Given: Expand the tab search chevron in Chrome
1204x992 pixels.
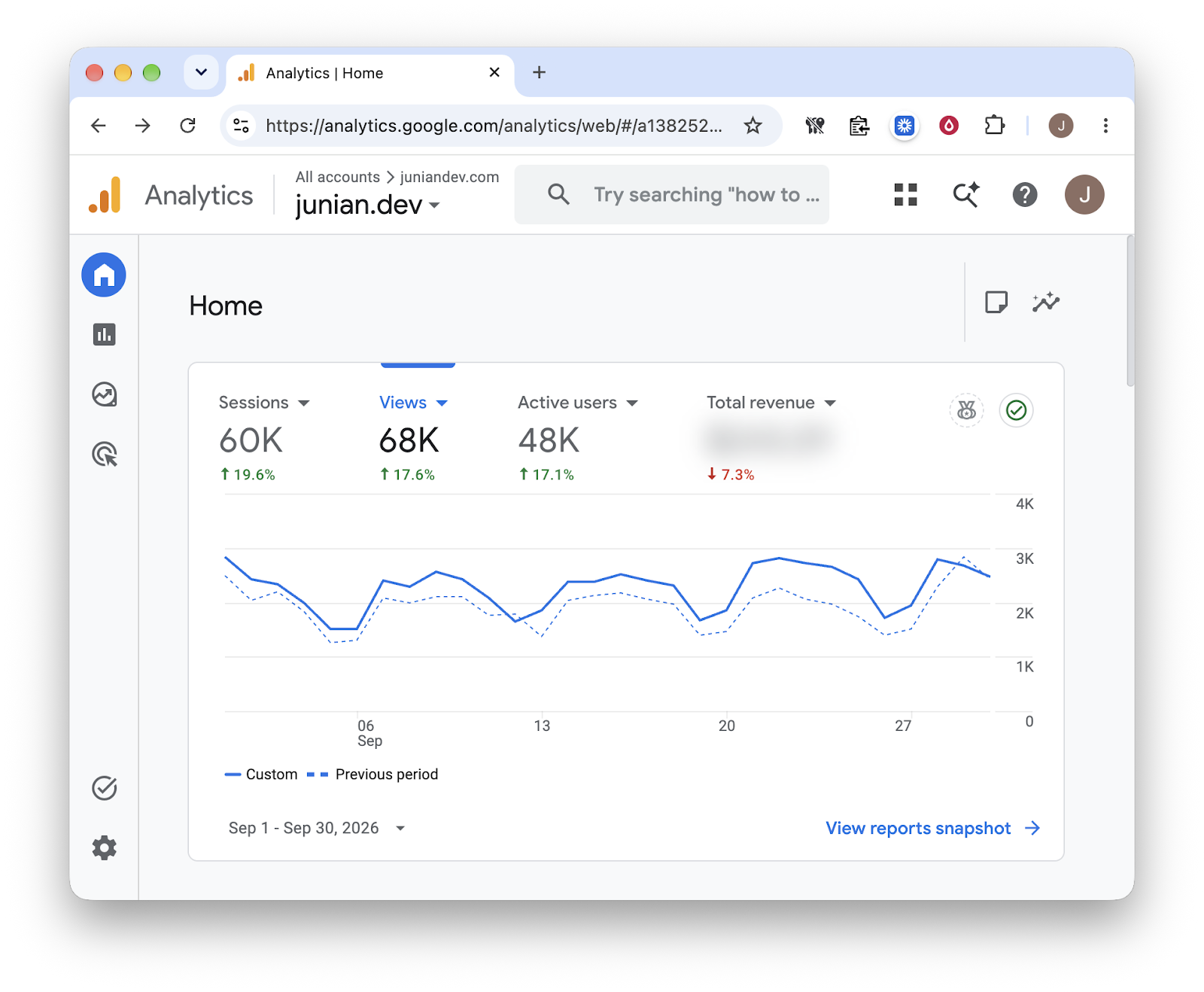Looking at the screenshot, I should 201,72.
